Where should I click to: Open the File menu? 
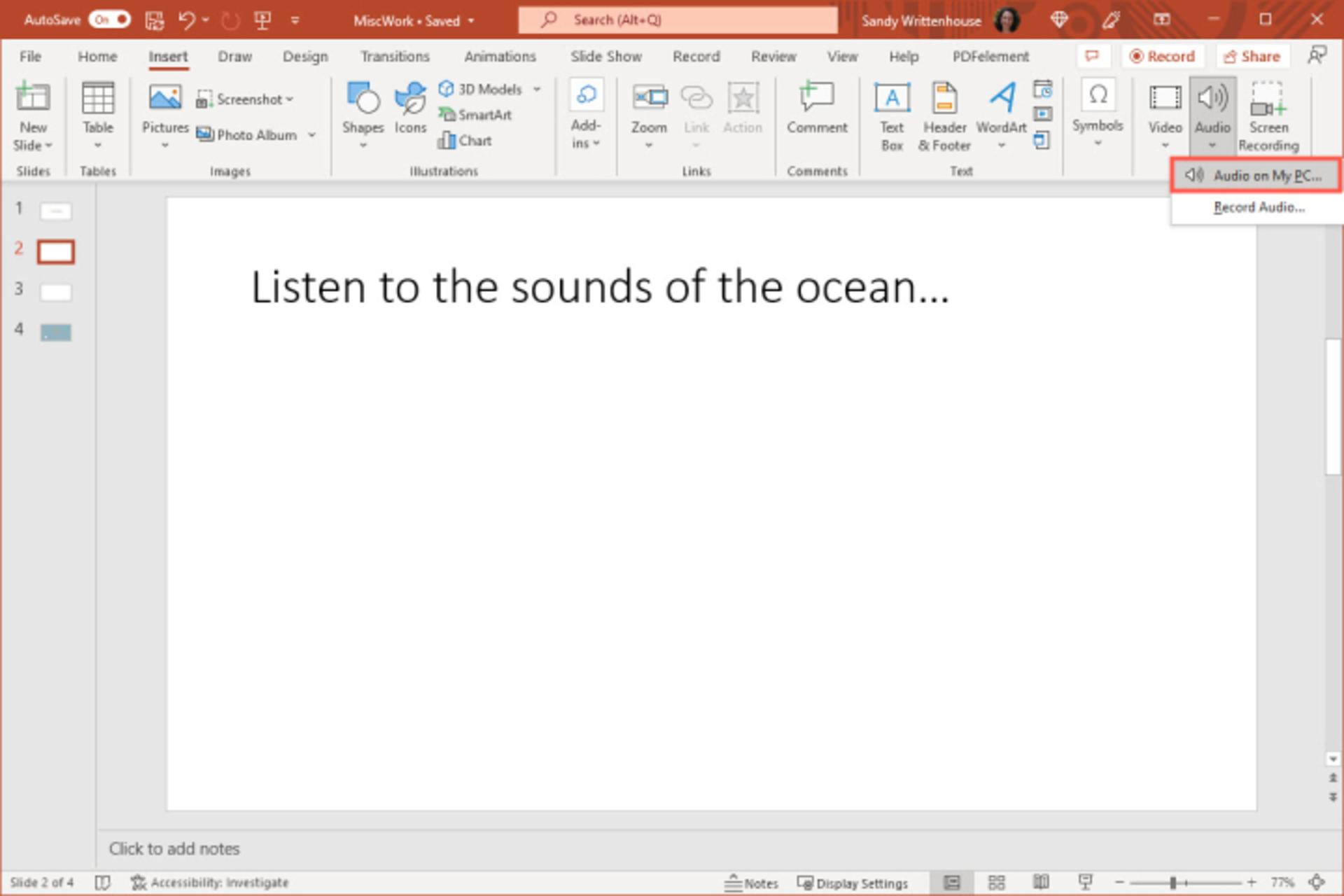pyautogui.click(x=30, y=57)
